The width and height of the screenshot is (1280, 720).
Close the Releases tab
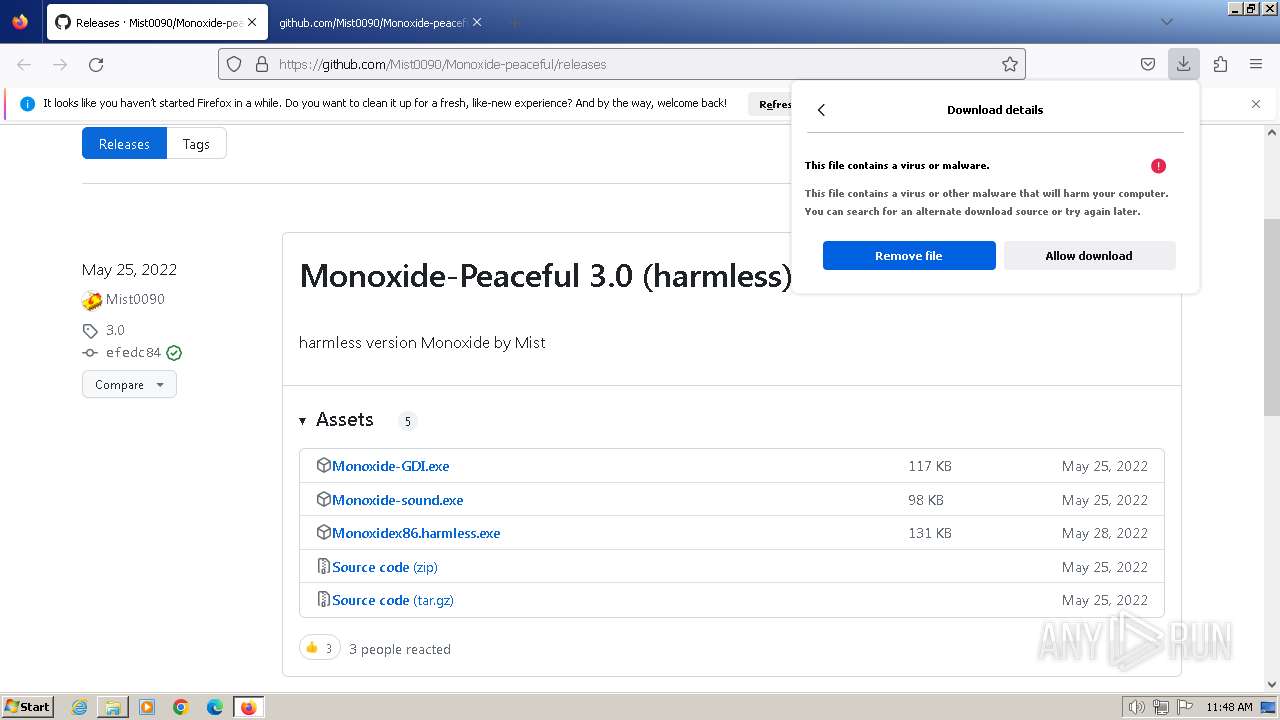point(251,22)
